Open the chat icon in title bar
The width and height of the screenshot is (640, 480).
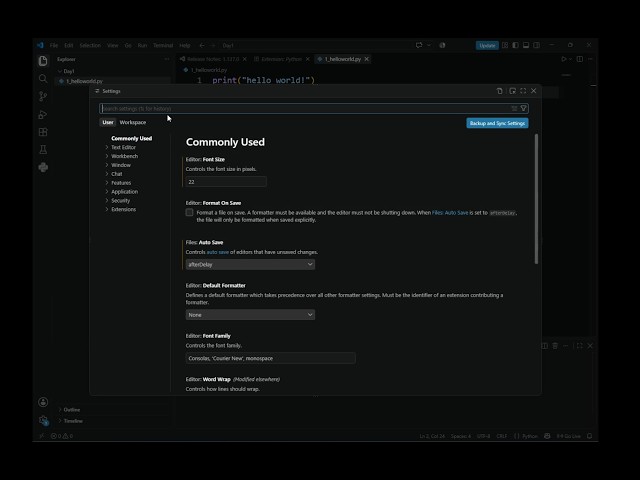419,45
